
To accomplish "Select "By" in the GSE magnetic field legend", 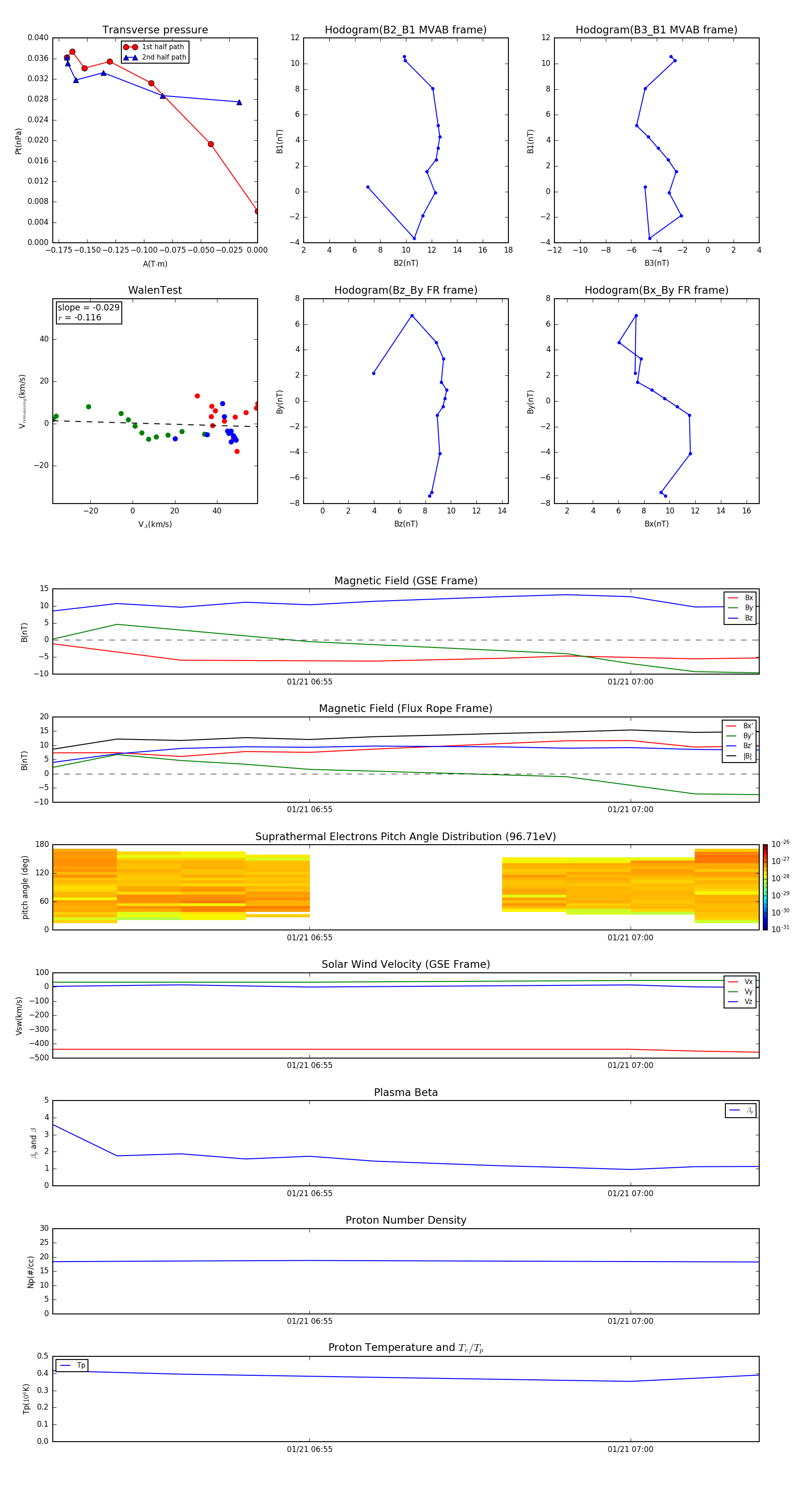I will [x=740, y=608].
